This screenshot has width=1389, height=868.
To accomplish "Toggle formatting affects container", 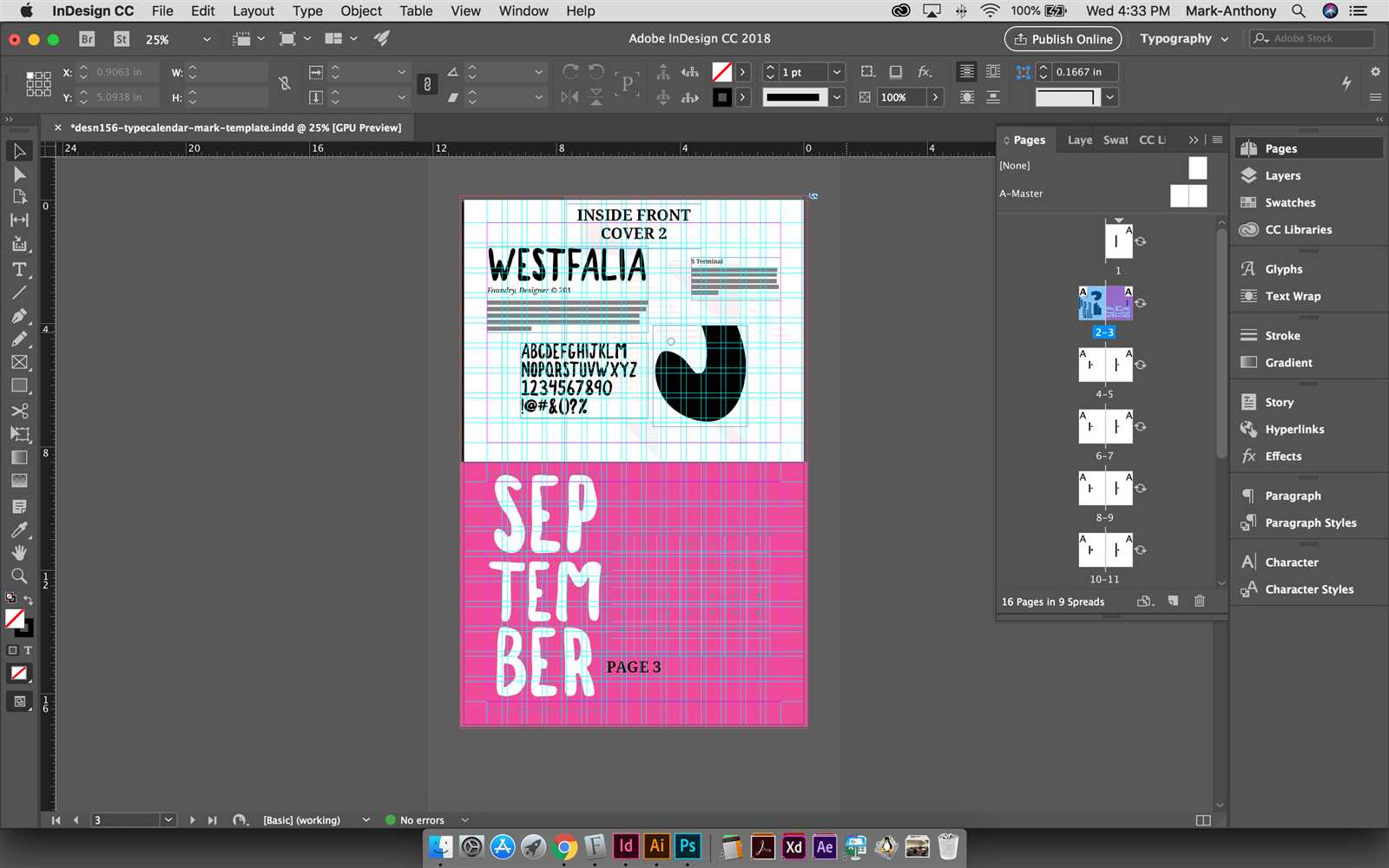I will (12, 650).
